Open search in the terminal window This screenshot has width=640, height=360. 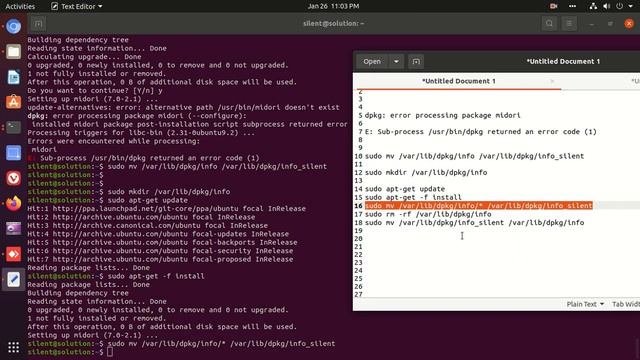[x=549, y=24]
